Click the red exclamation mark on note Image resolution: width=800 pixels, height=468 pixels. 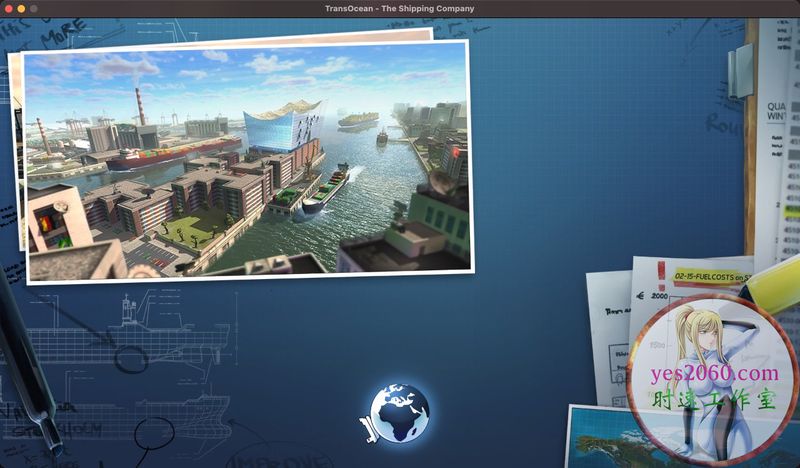662,273
